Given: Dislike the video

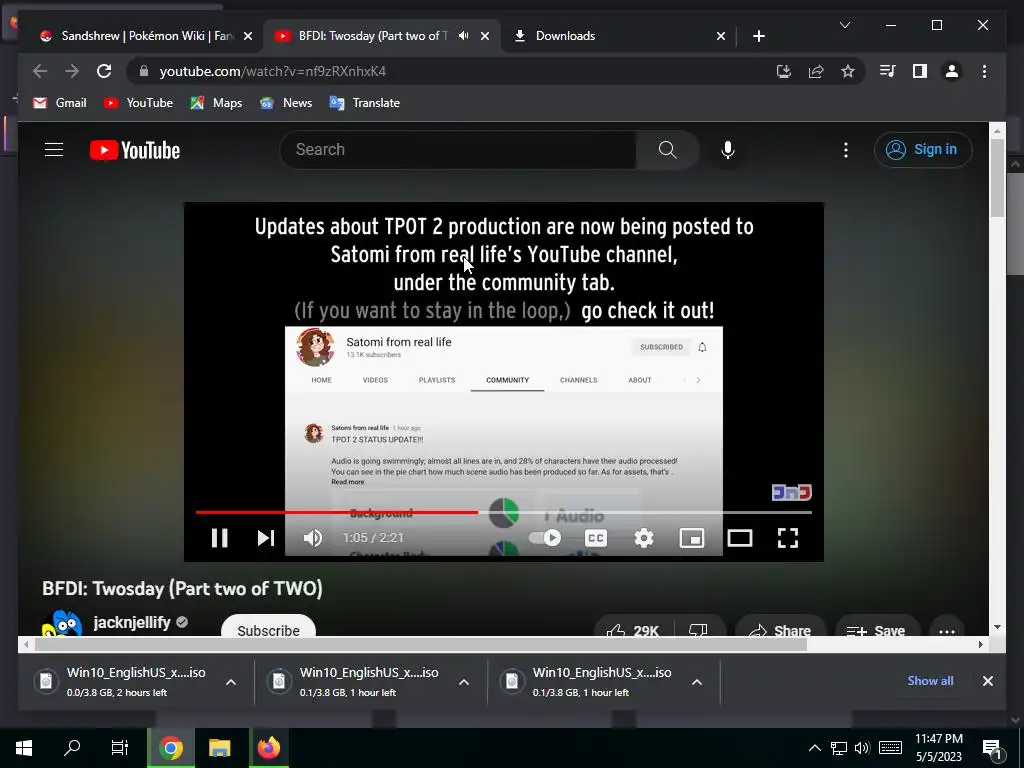Looking at the screenshot, I should (x=698, y=627).
